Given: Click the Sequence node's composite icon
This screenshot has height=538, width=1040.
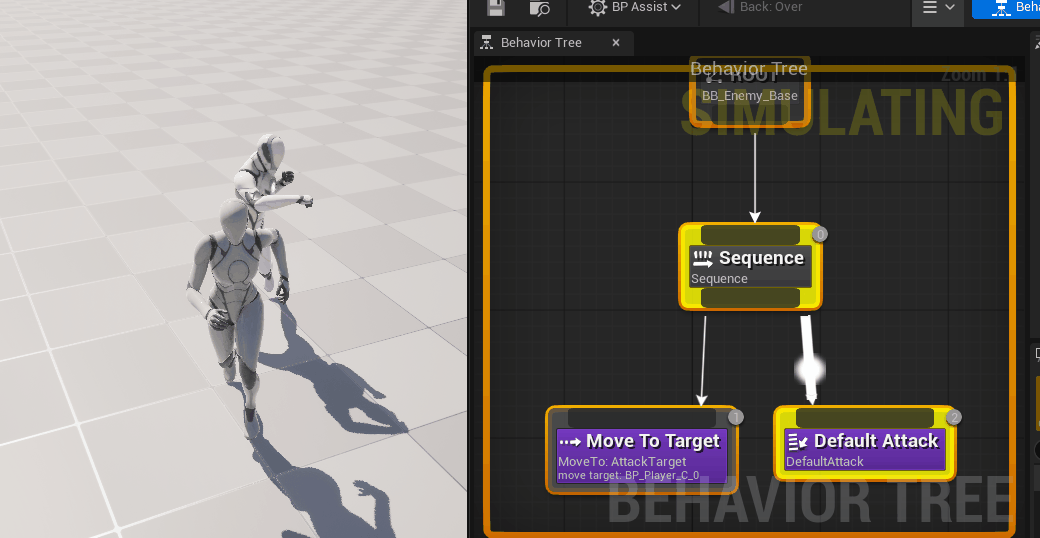Looking at the screenshot, I should 702,258.
